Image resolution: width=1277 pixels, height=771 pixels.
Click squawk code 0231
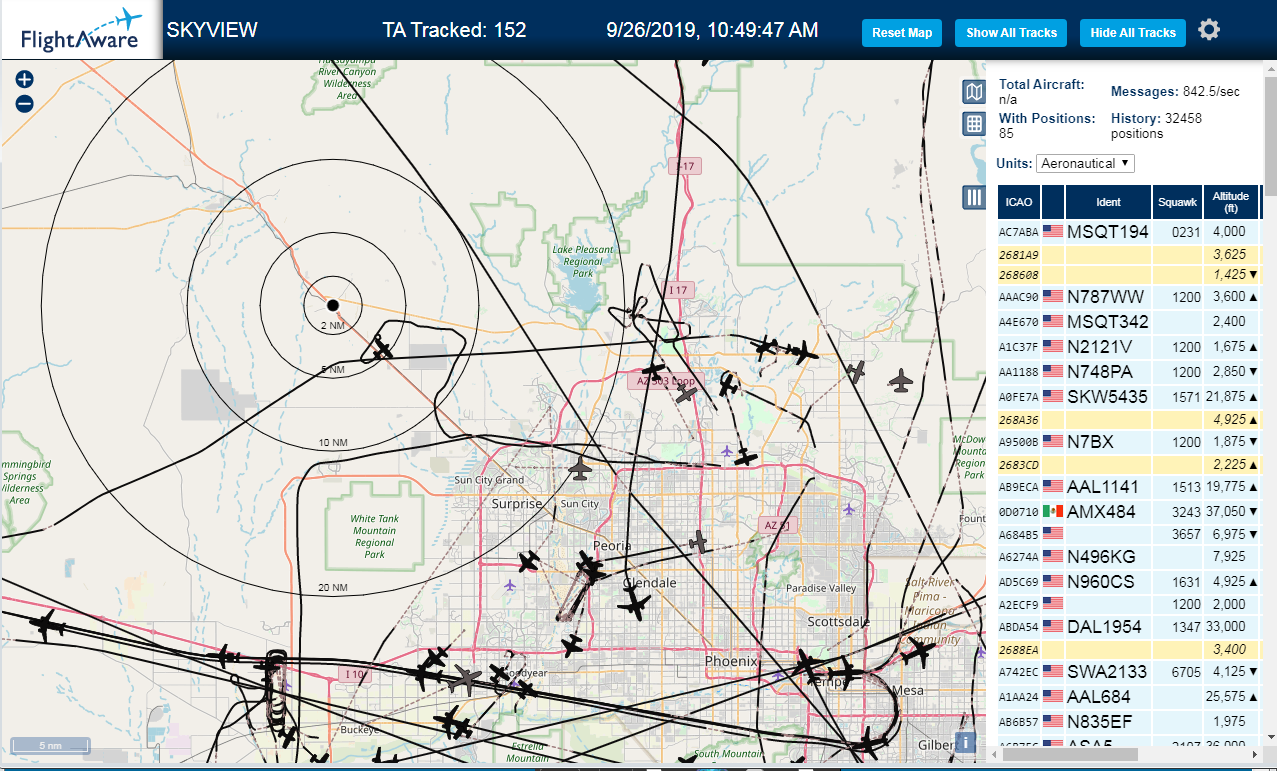[x=1186, y=231]
